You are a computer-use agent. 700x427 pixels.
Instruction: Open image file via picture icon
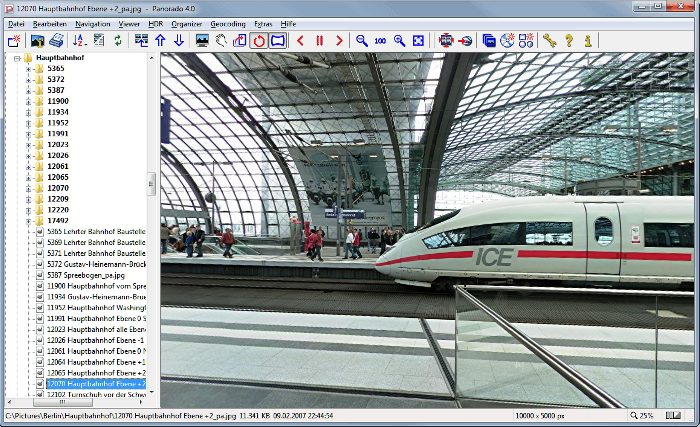coord(37,41)
